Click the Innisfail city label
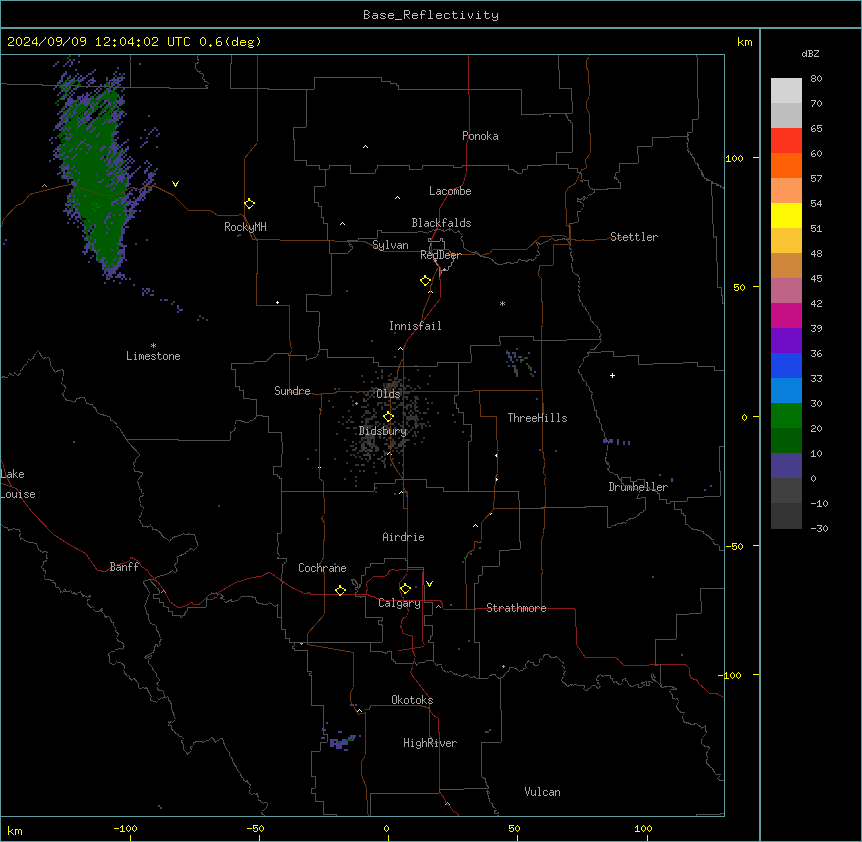 coord(415,326)
